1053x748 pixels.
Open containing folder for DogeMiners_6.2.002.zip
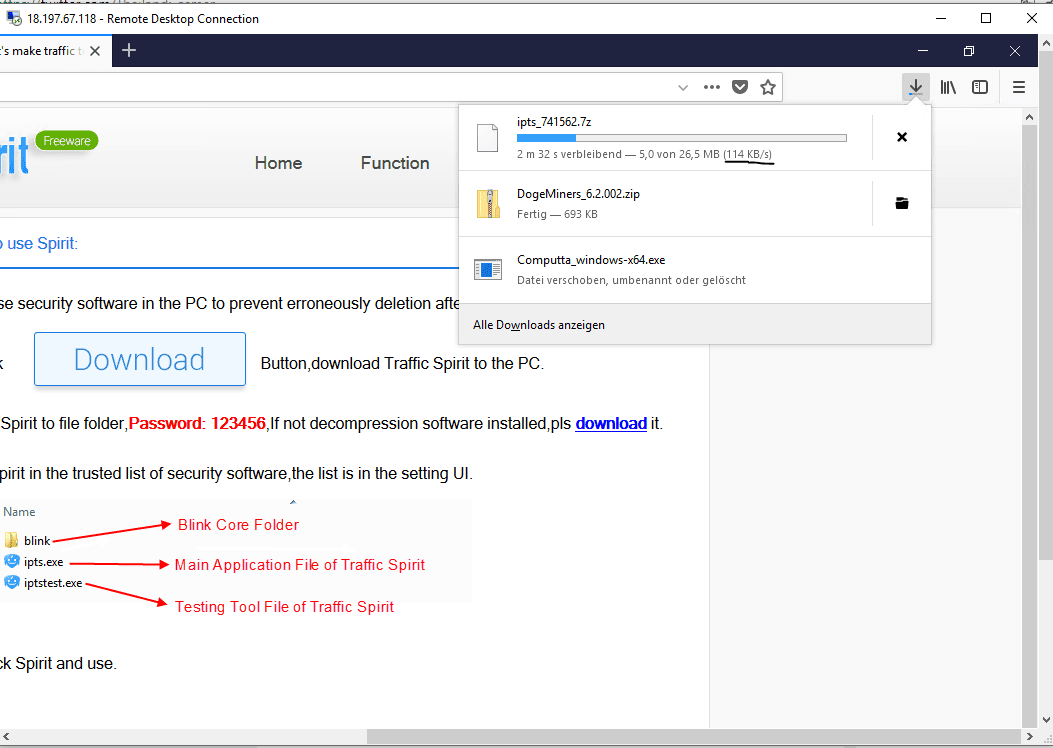[x=902, y=203]
